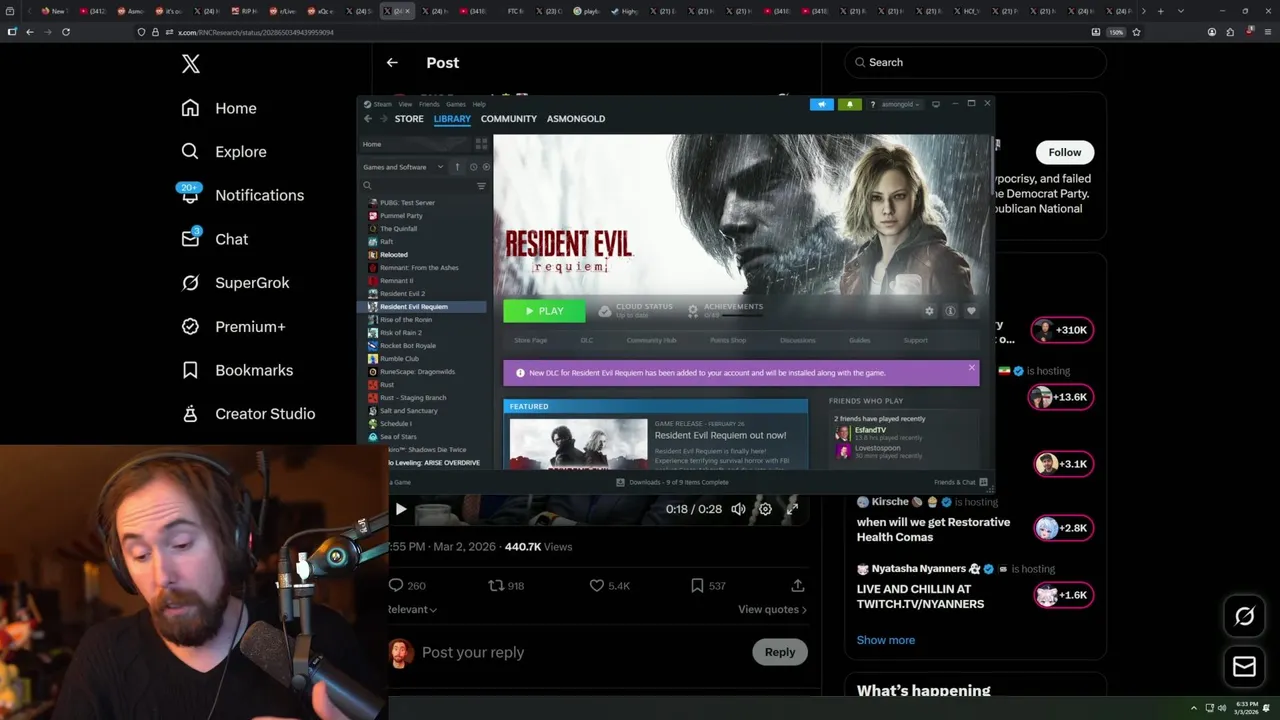The image size is (1280, 720).
Task: Open Premium+ in X sidebar
Action: click(233, 327)
